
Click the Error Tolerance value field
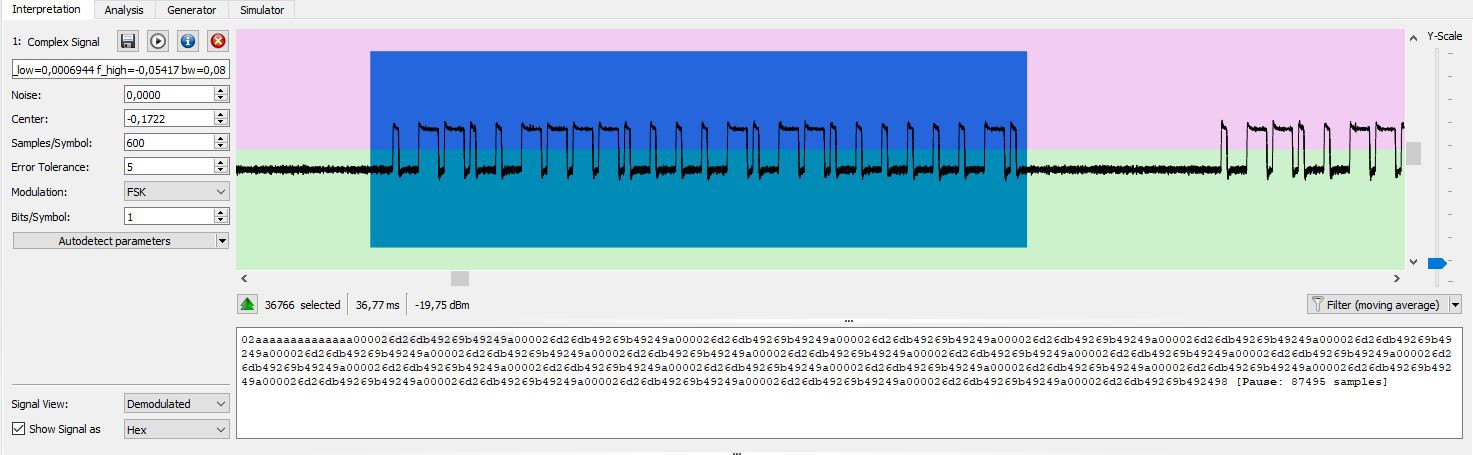169,167
